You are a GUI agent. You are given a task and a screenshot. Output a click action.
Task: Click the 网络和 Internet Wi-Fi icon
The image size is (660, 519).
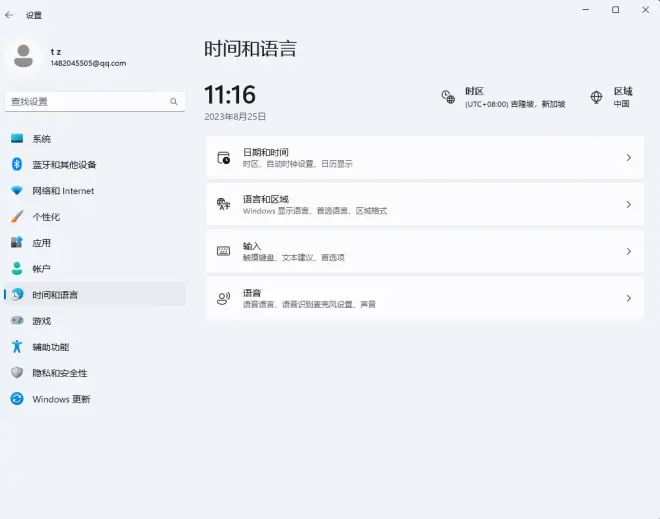tap(17, 191)
